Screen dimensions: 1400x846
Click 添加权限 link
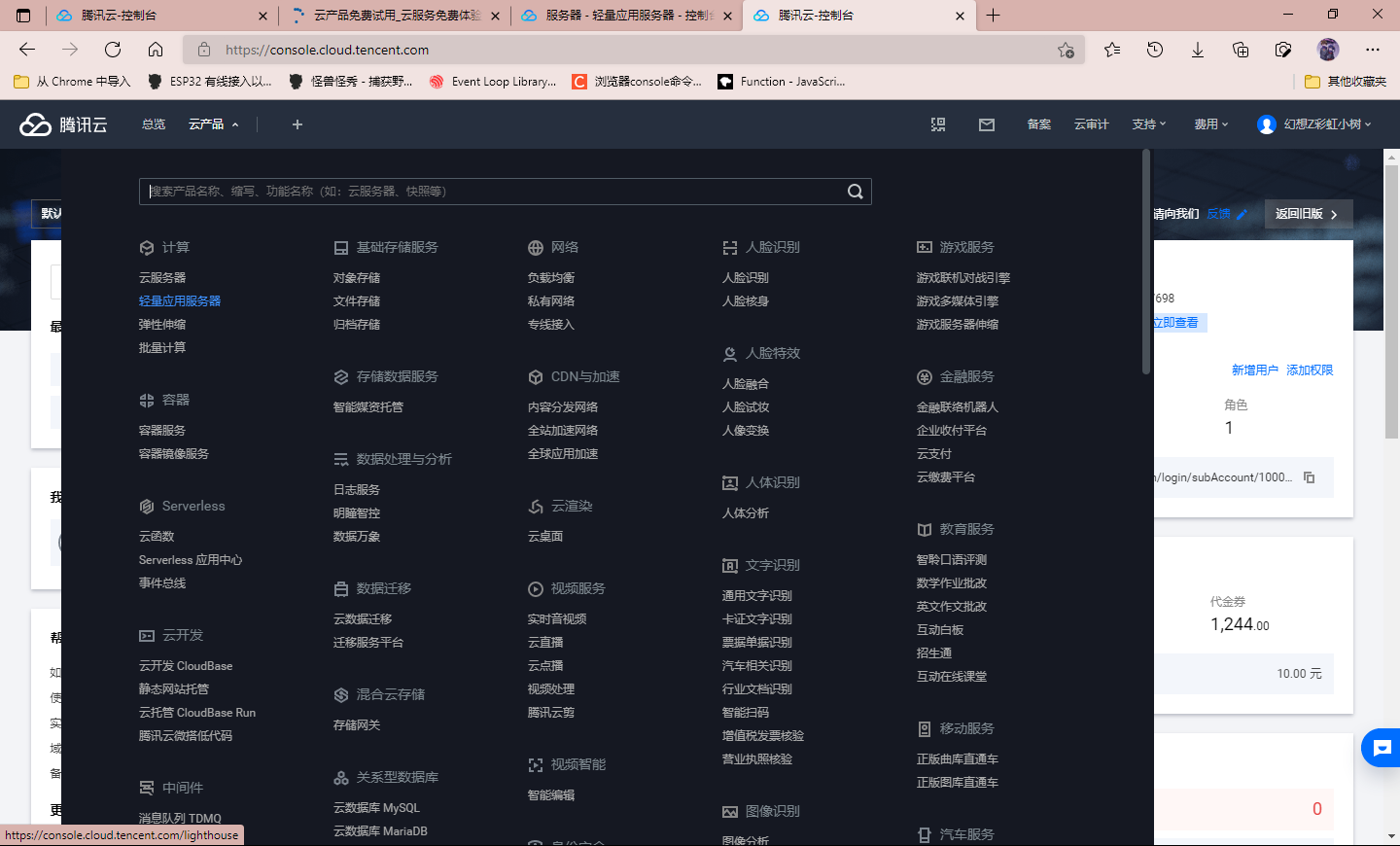pos(1310,370)
